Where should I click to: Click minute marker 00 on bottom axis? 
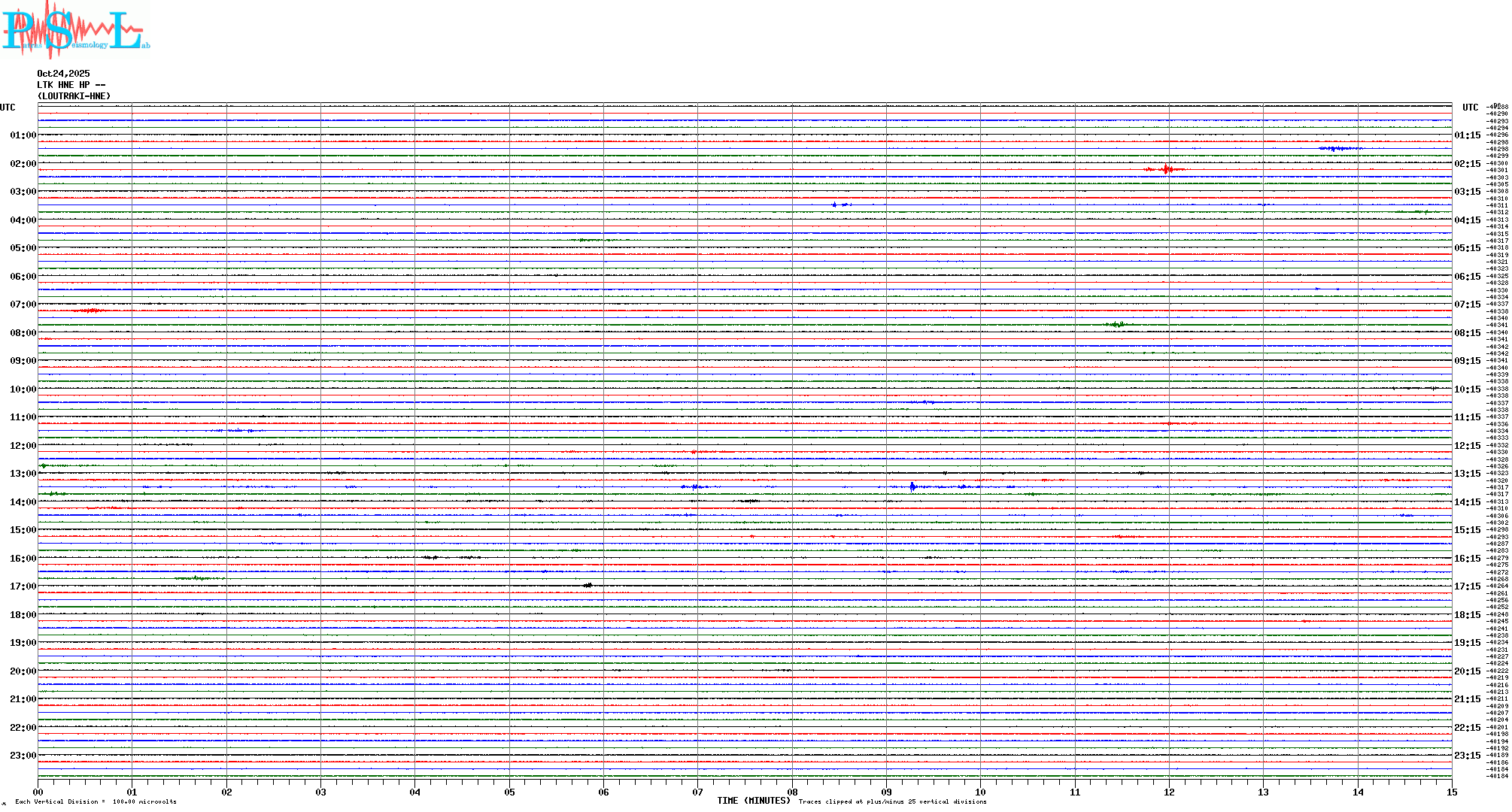point(38,792)
